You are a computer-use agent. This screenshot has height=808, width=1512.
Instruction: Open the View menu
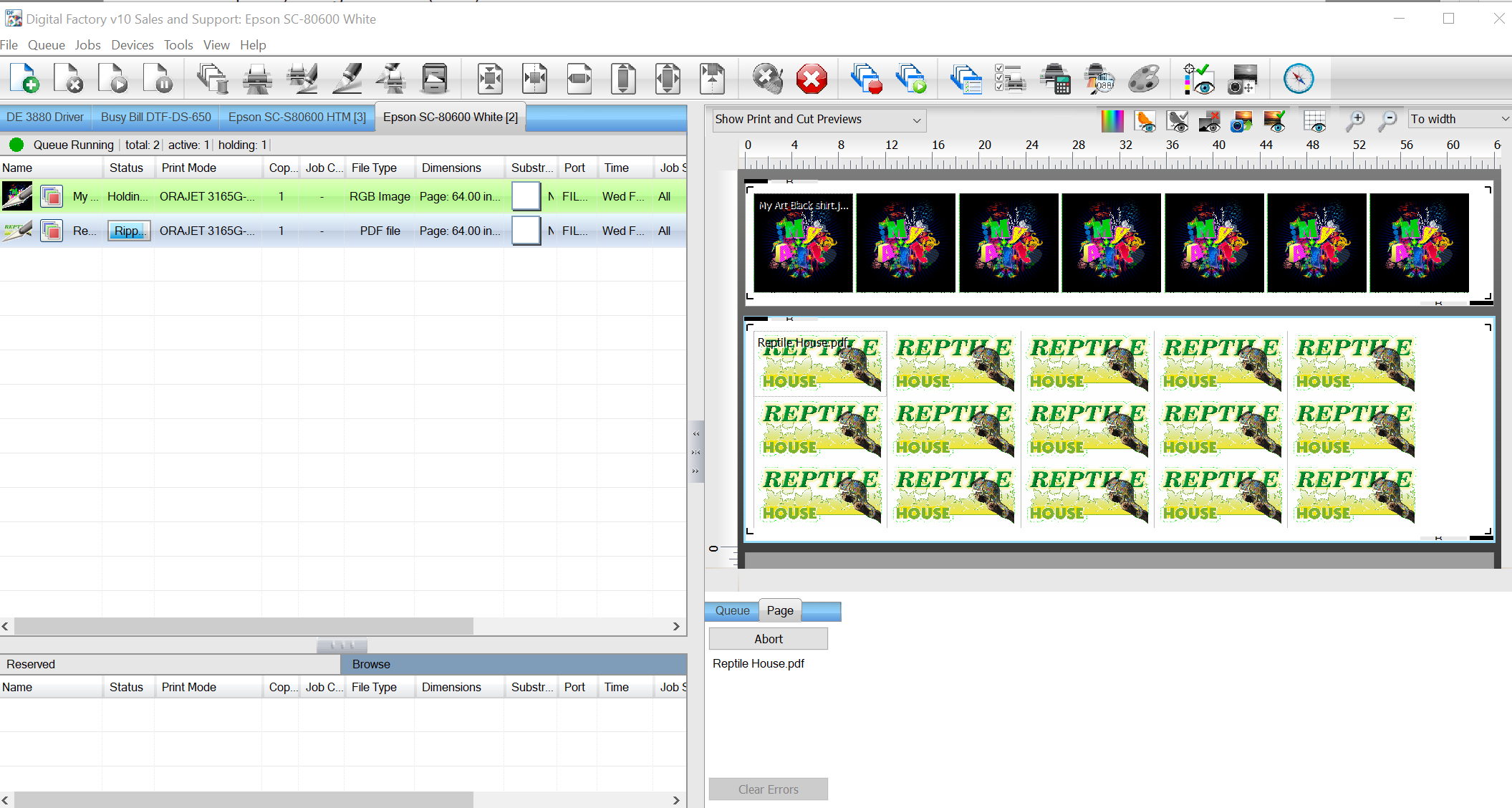coord(216,45)
